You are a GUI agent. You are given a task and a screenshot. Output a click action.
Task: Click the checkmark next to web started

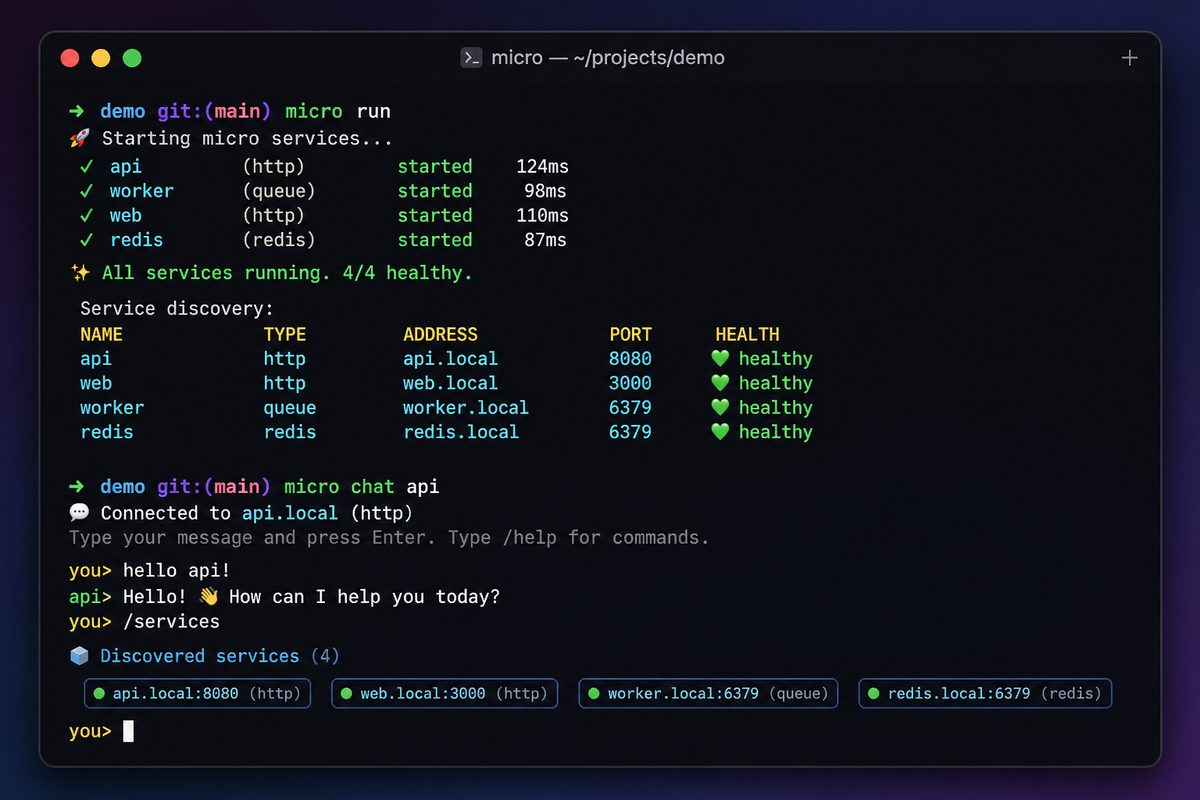tap(87, 215)
